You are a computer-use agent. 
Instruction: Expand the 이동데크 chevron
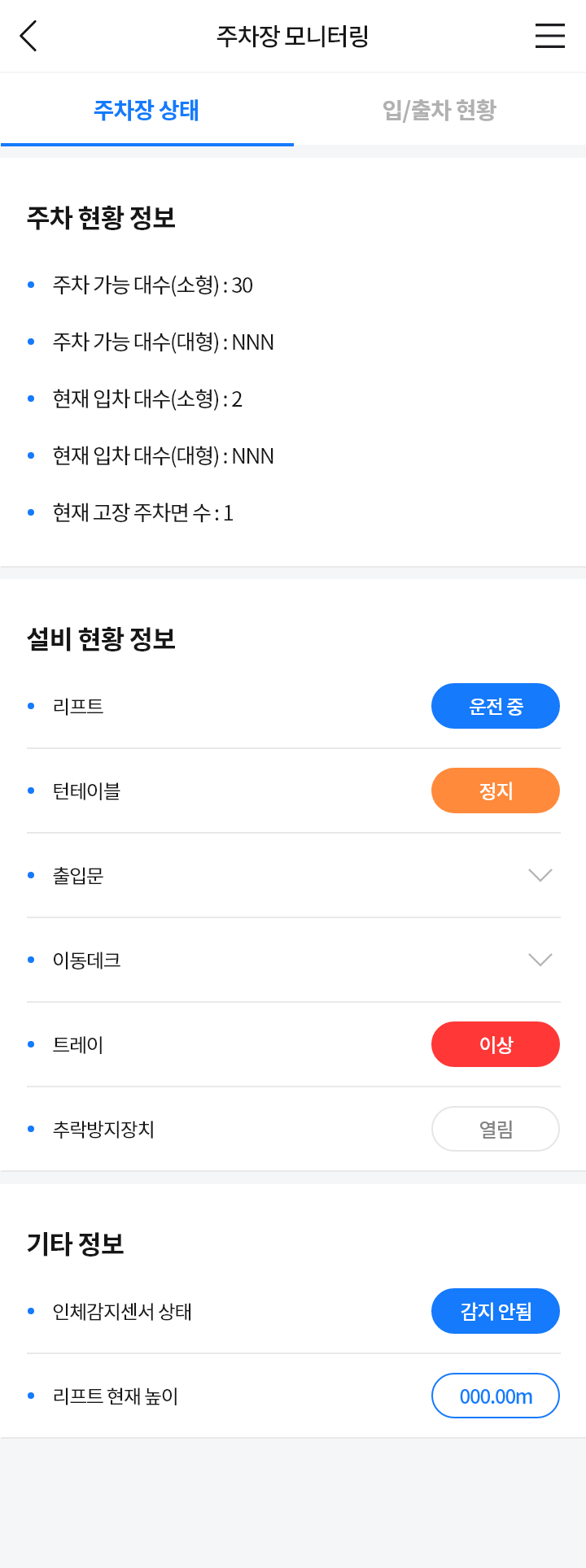coord(540,960)
